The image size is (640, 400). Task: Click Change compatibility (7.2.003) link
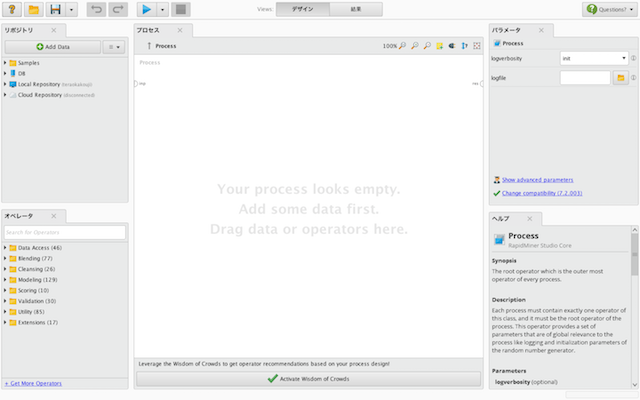click(x=542, y=193)
